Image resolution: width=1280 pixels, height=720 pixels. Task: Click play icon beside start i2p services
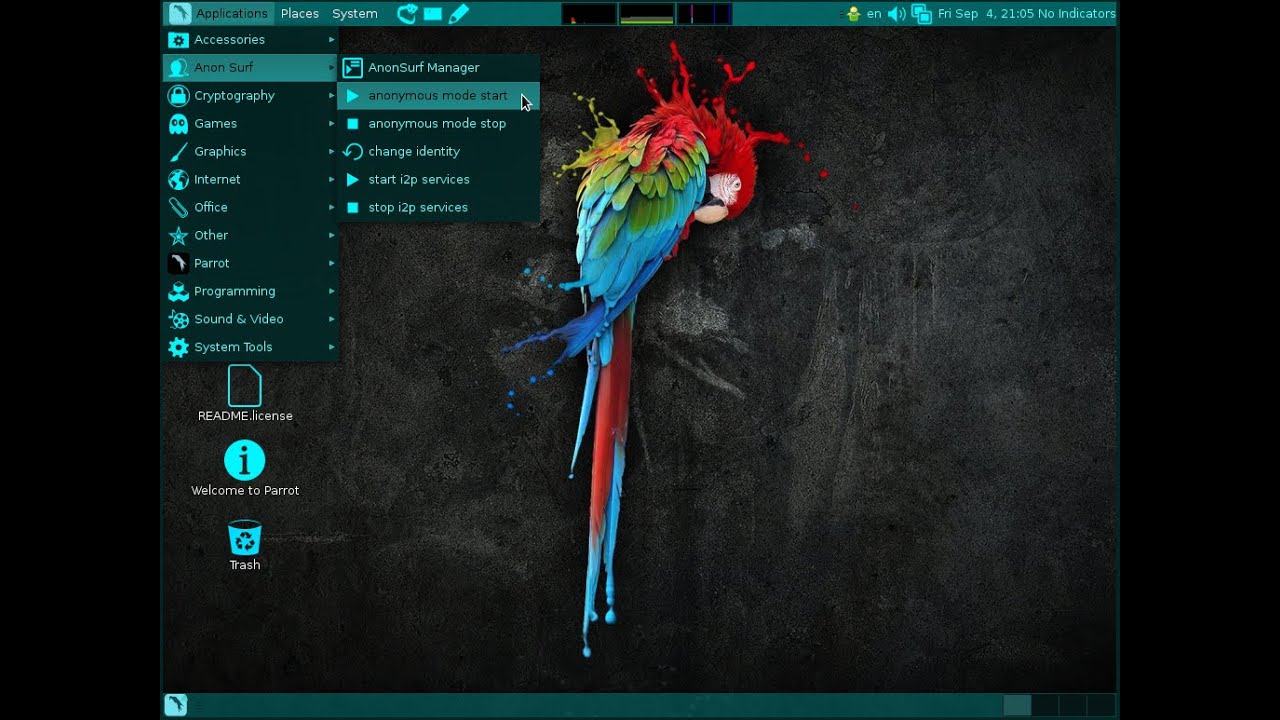click(x=352, y=180)
